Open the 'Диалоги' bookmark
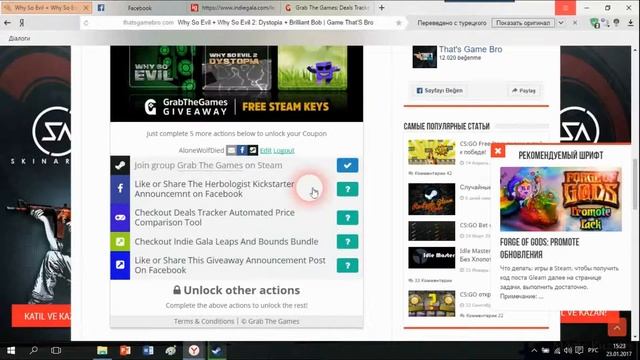The height and width of the screenshot is (360, 640). pyautogui.click(x=19, y=38)
